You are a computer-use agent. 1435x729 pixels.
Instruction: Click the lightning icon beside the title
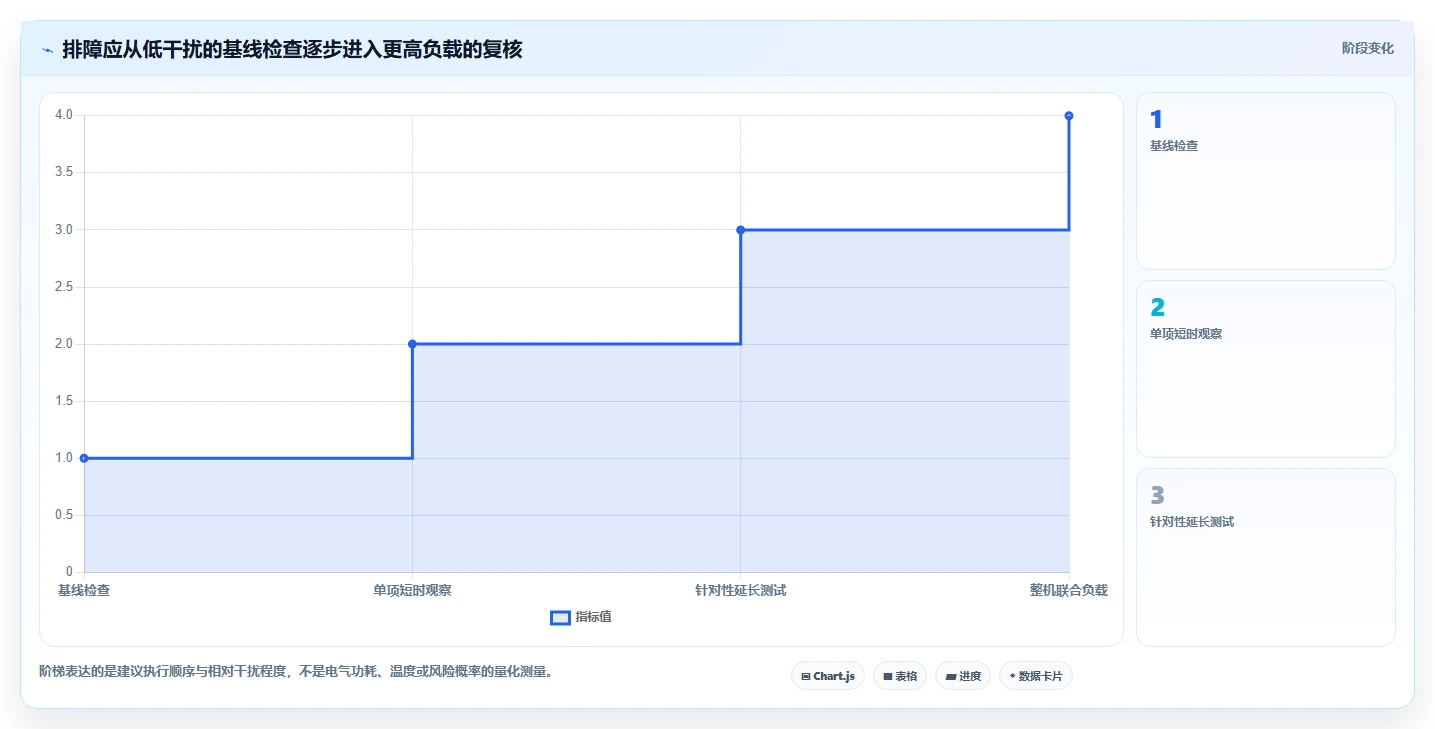point(47,49)
